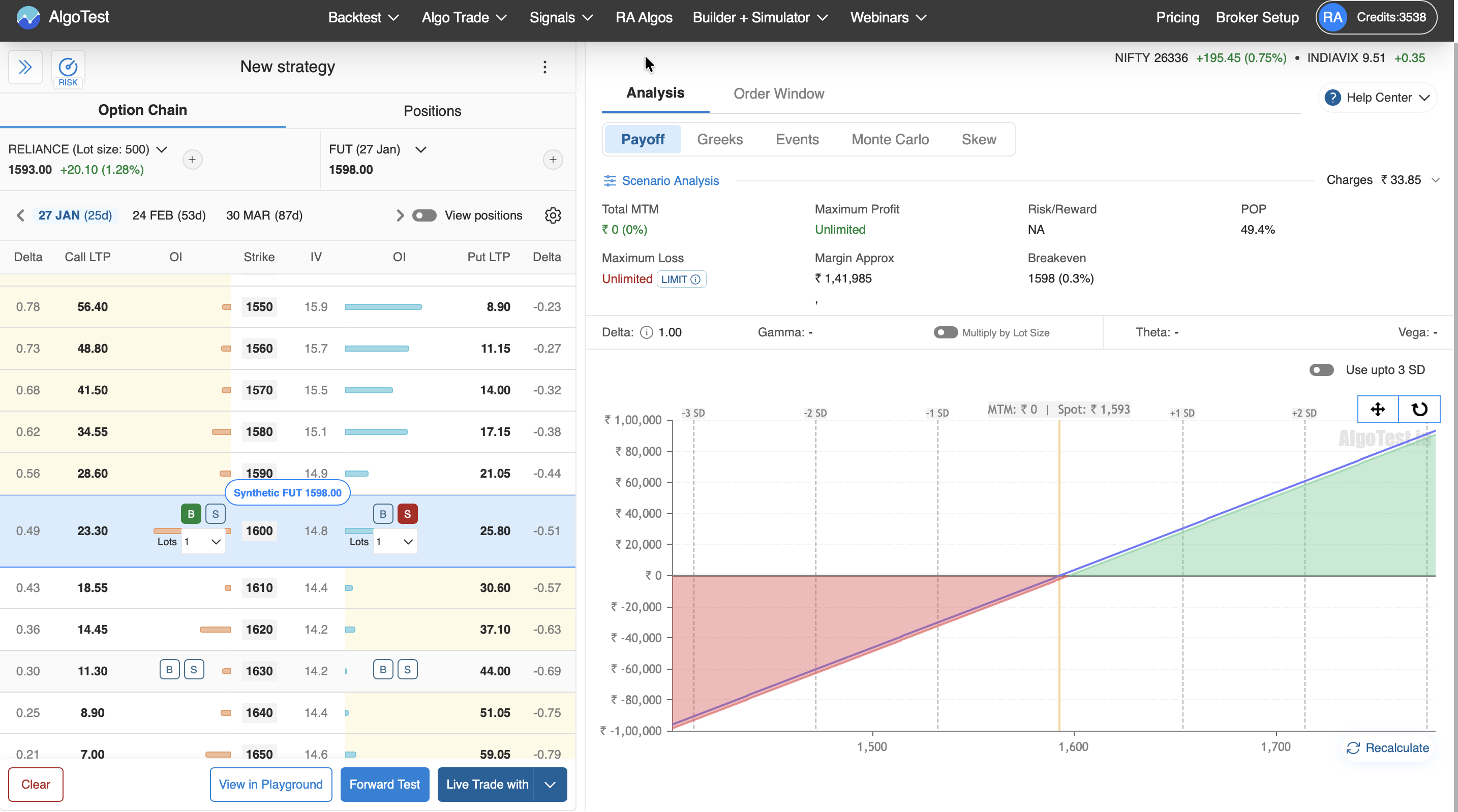Expand sidebar with double-chevron icon
1458x812 pixels.
[25, 68]
